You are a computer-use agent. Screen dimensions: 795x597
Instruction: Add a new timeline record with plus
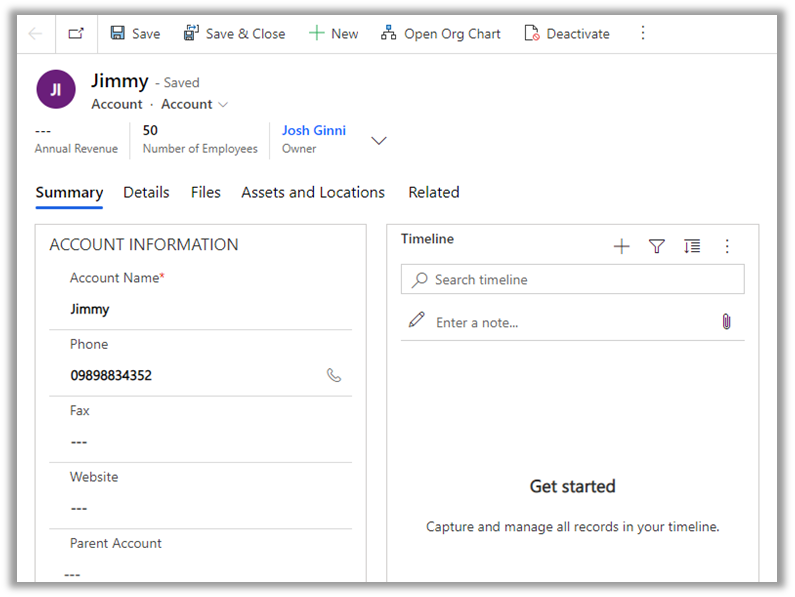tap(621, 246)
